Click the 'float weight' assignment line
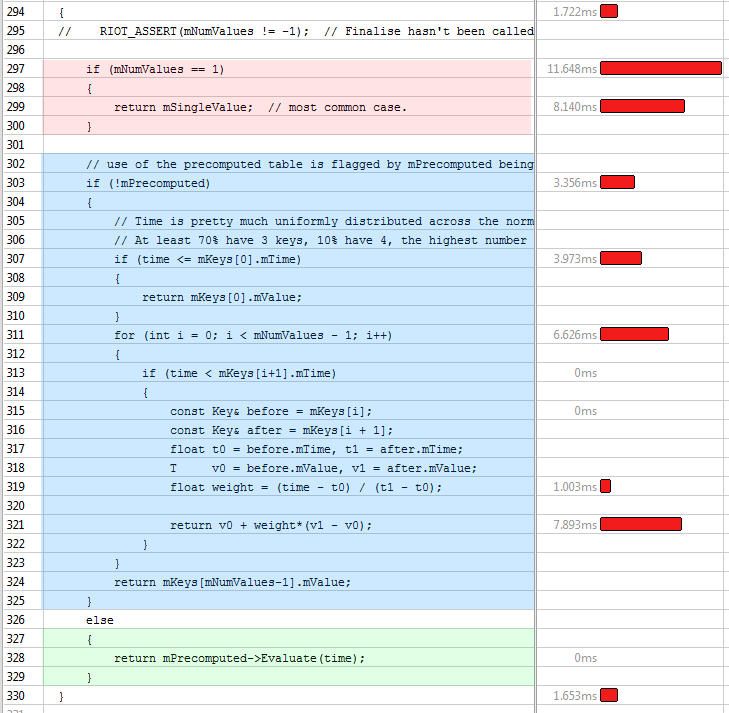Viewport: 729px width, 713px height. pos(305,487)
